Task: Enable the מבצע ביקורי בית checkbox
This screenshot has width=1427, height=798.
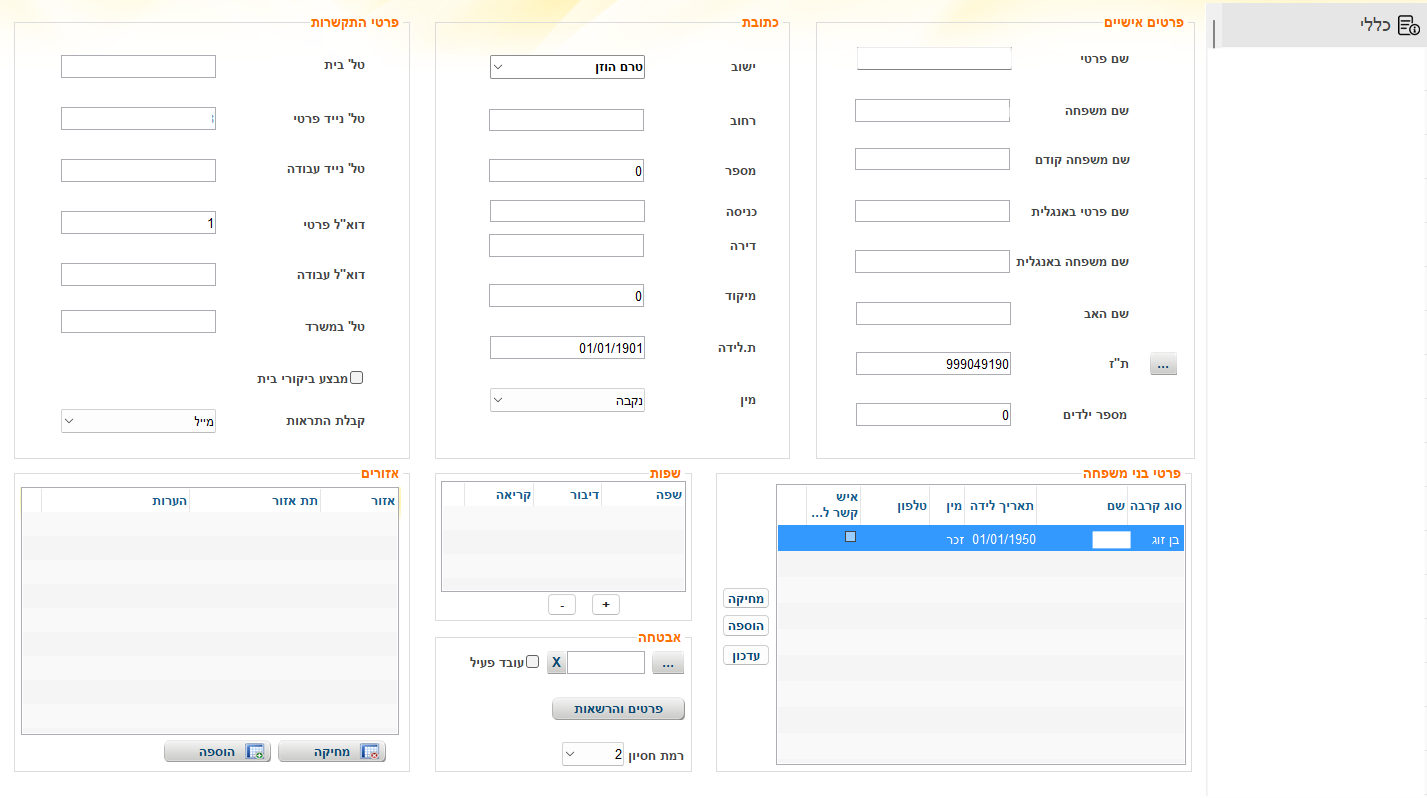Action: (356, 378)
